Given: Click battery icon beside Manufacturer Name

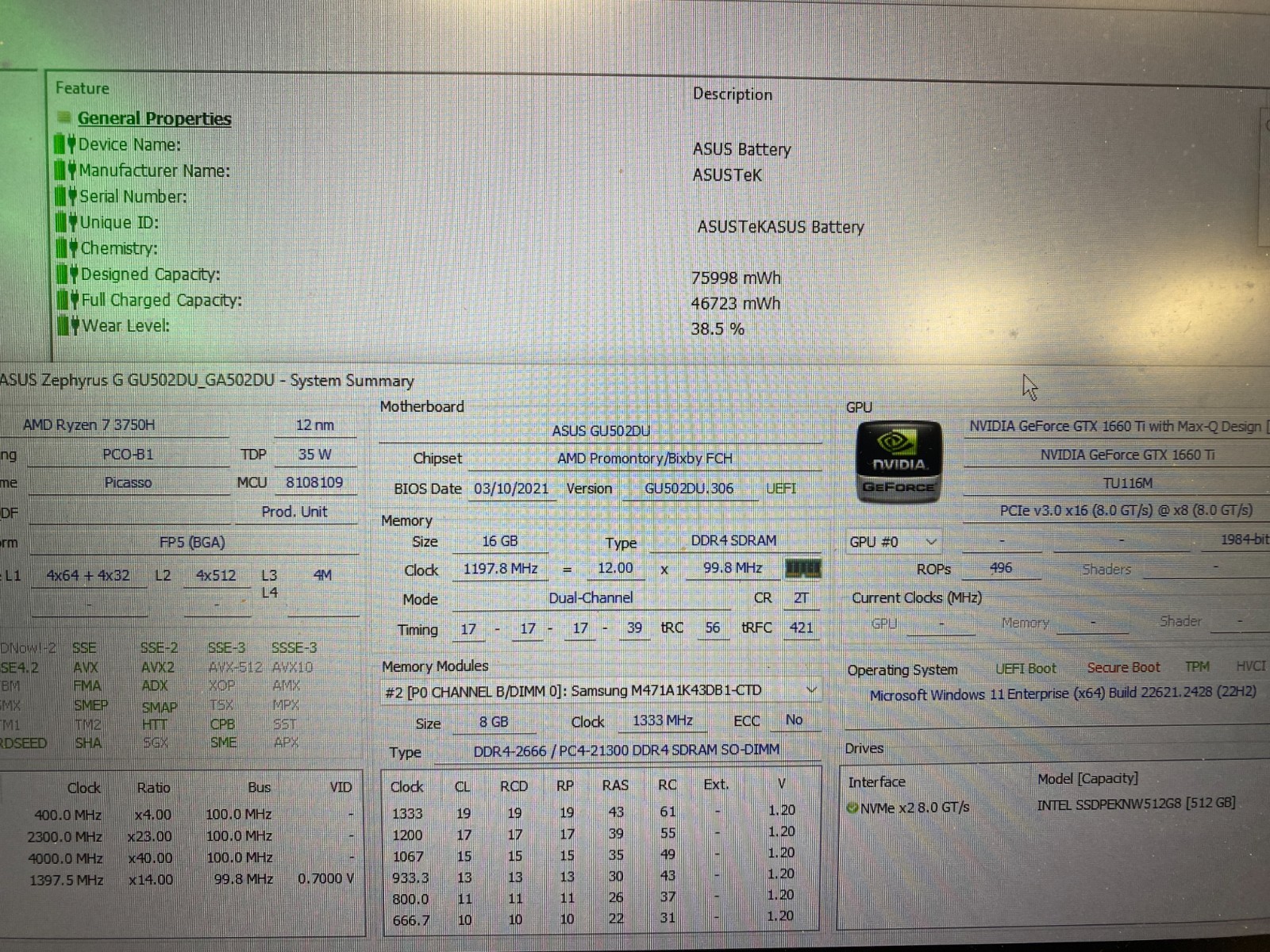Looking at the screenshot, I should (x=66, y=171).
